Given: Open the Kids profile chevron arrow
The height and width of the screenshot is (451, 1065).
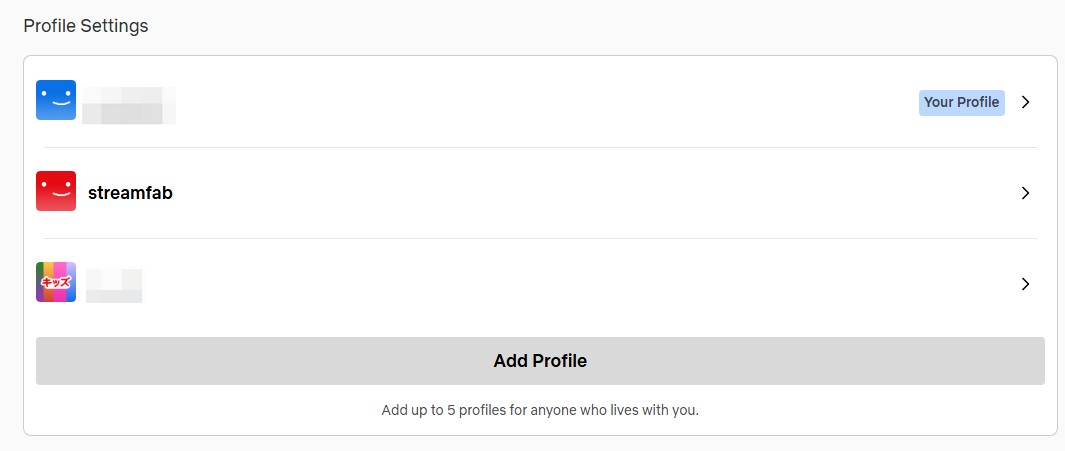Looking at the screenshot, I should [x=1025, y=284].
